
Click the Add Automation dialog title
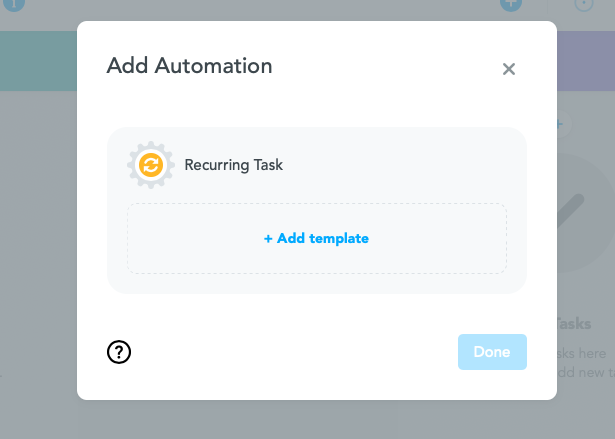click(x=189, y=66)
